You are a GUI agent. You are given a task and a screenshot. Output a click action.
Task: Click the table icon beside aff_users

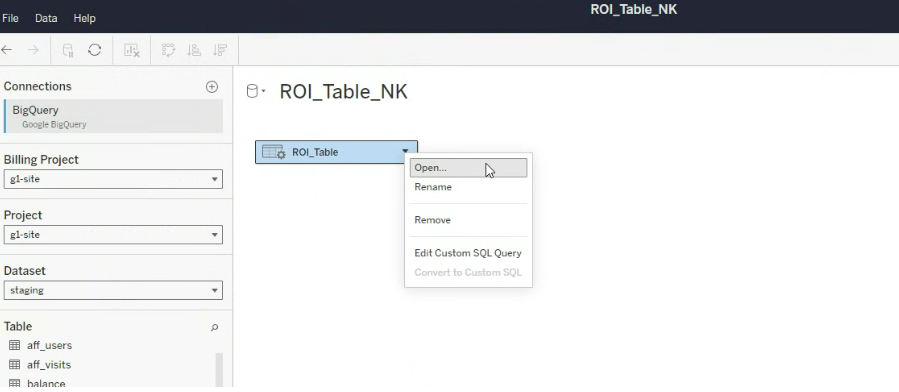(x=14, y=345)
